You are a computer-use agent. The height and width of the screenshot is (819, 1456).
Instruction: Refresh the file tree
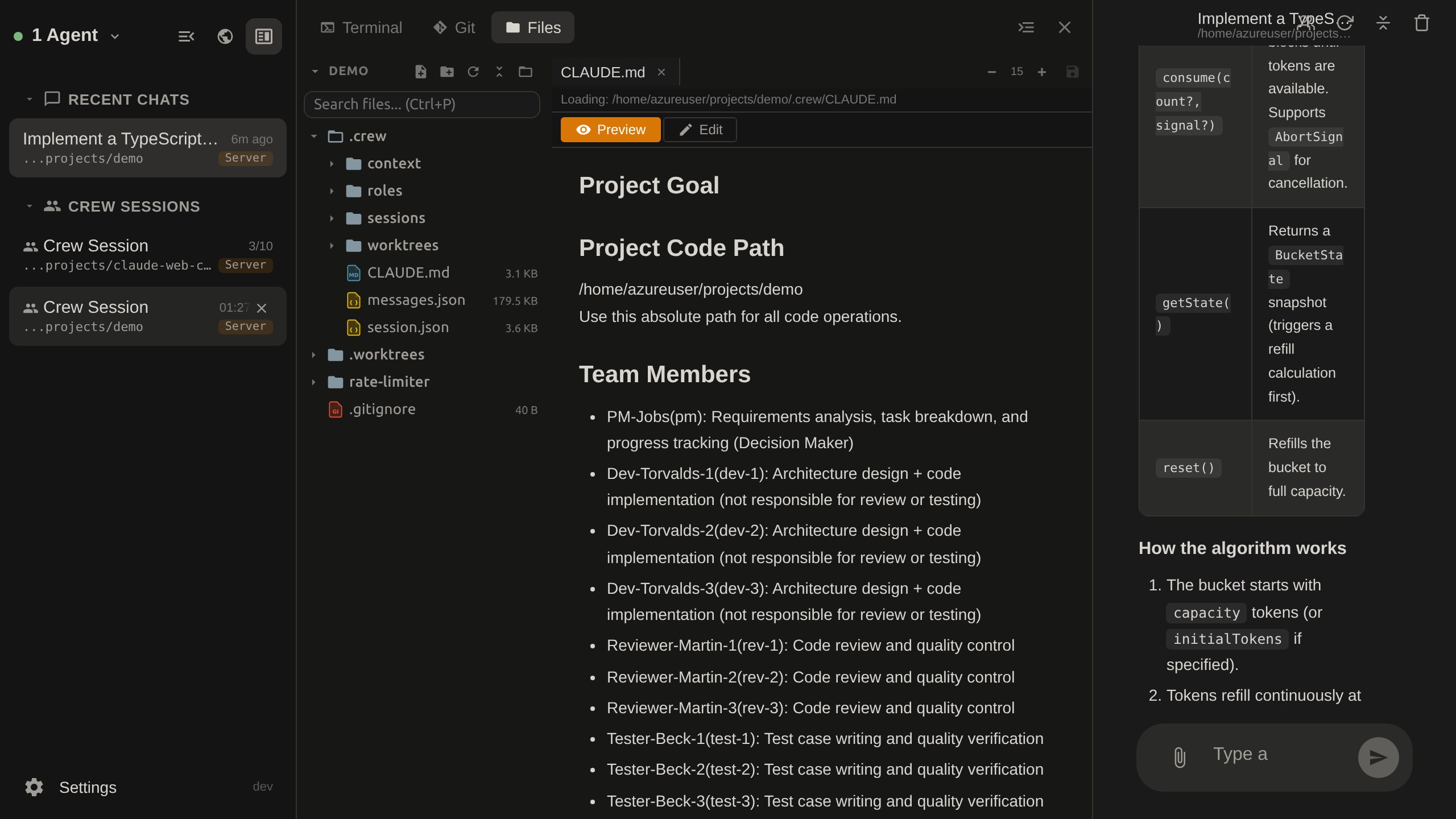tap(473, 72)
